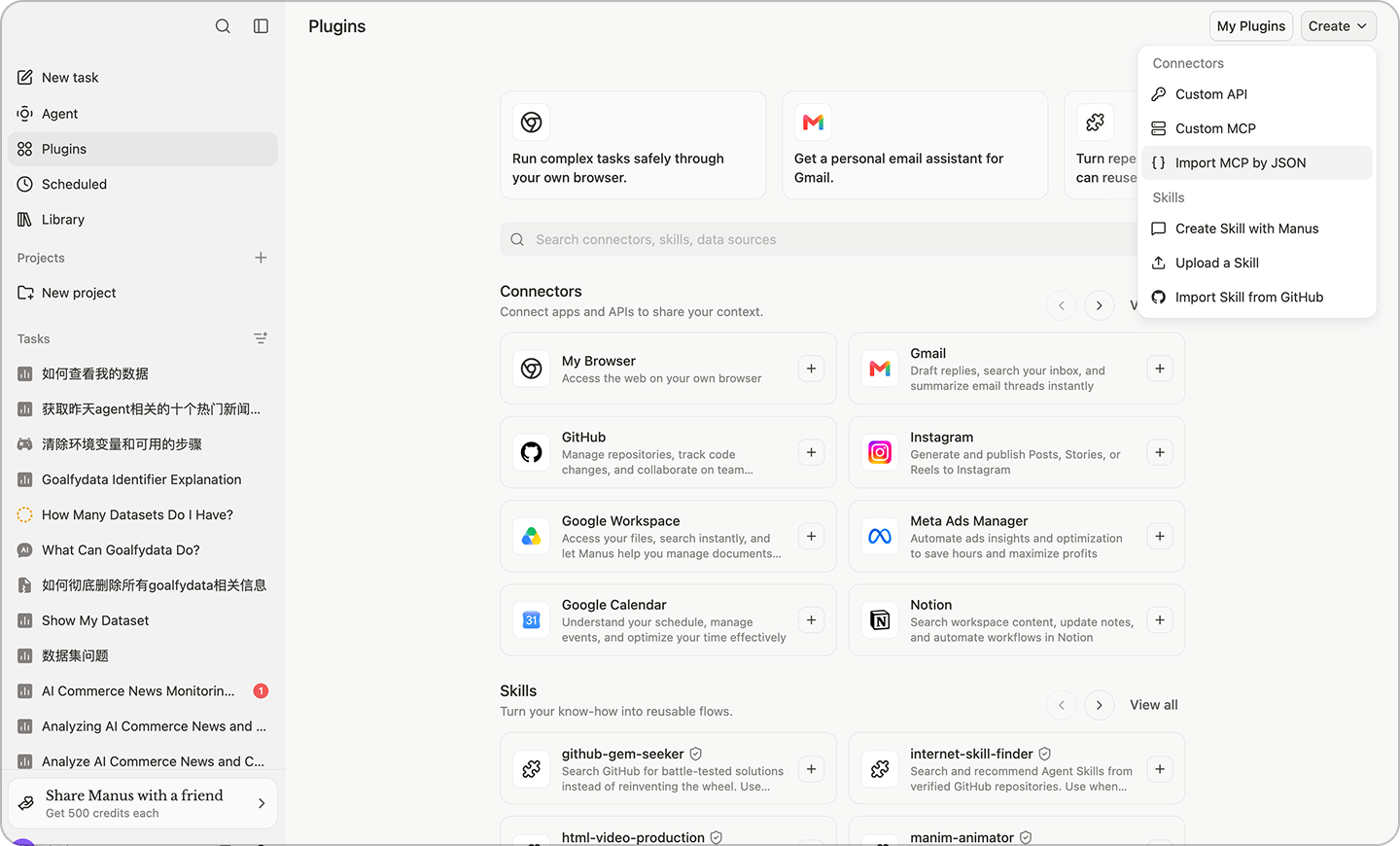Click the Google Calendar icon

tap(532, 619)
